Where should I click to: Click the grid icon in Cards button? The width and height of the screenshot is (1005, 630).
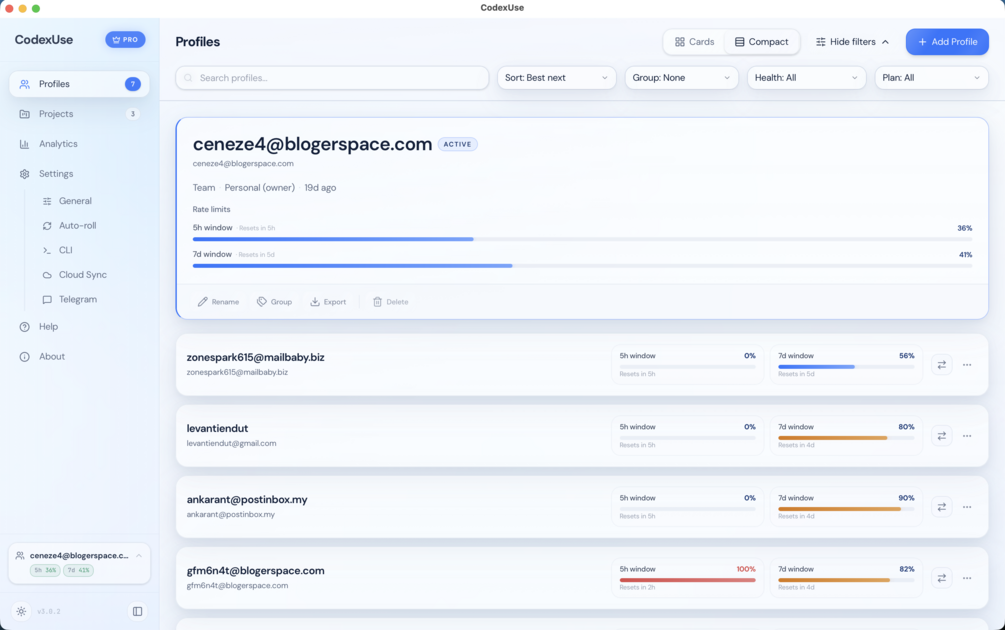679,42
